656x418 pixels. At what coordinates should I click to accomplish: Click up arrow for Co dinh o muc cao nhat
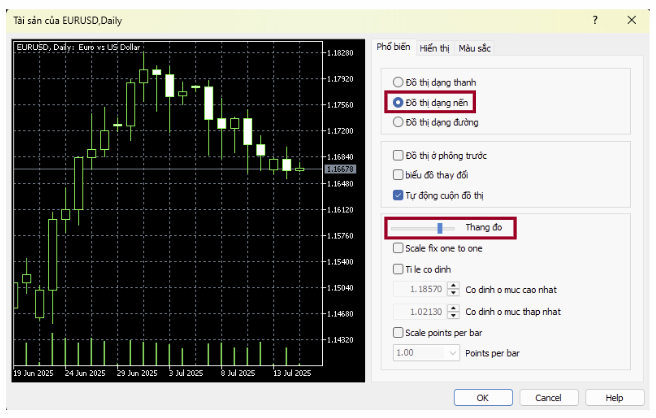coord(454,285)
